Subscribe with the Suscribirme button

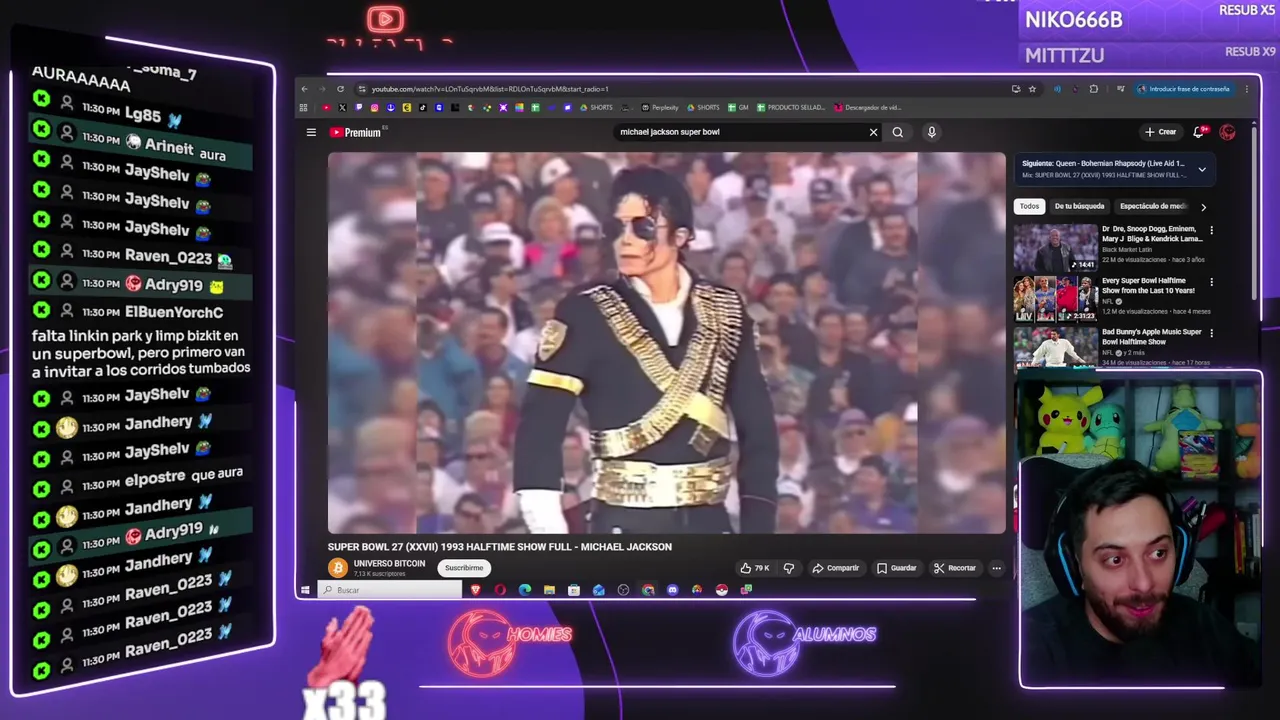click(464, 568)
